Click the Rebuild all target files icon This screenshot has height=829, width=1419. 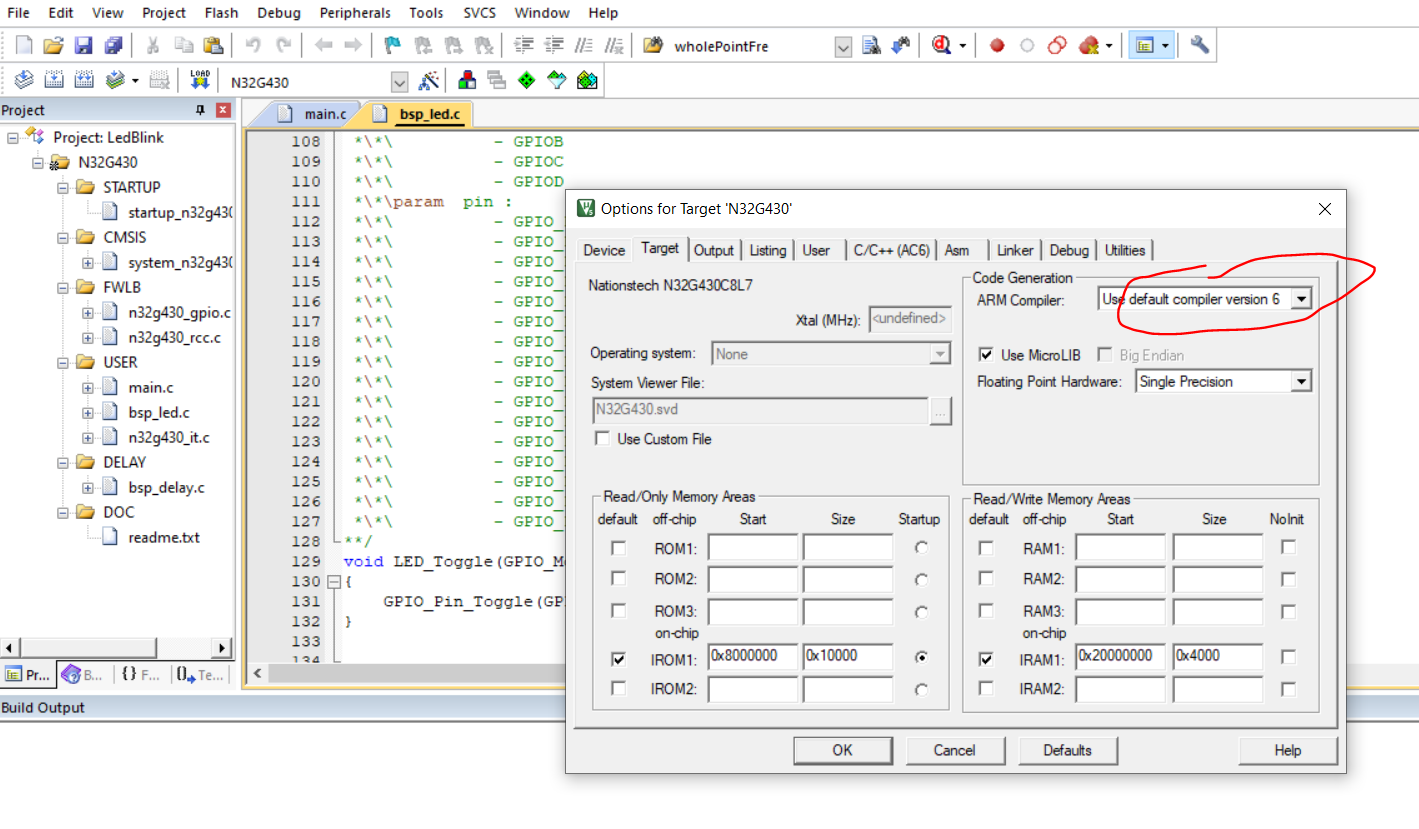pyautogui.click(x=84, y=80)
